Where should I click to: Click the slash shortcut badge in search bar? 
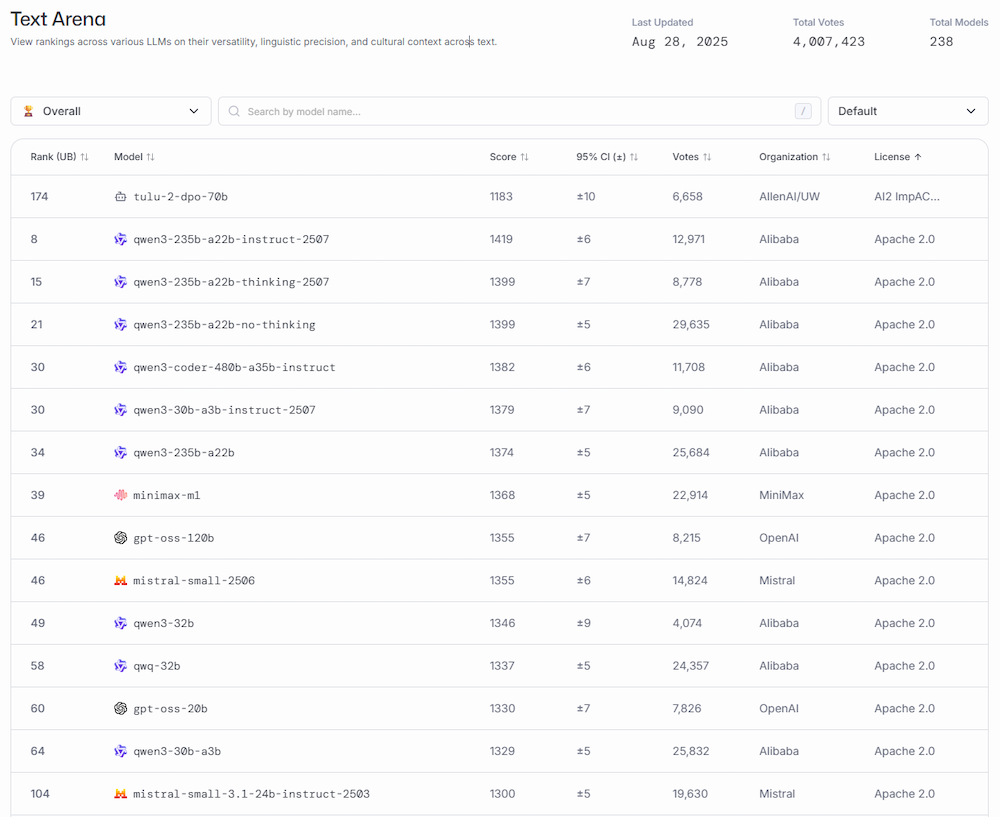click(x=803, y=111)
